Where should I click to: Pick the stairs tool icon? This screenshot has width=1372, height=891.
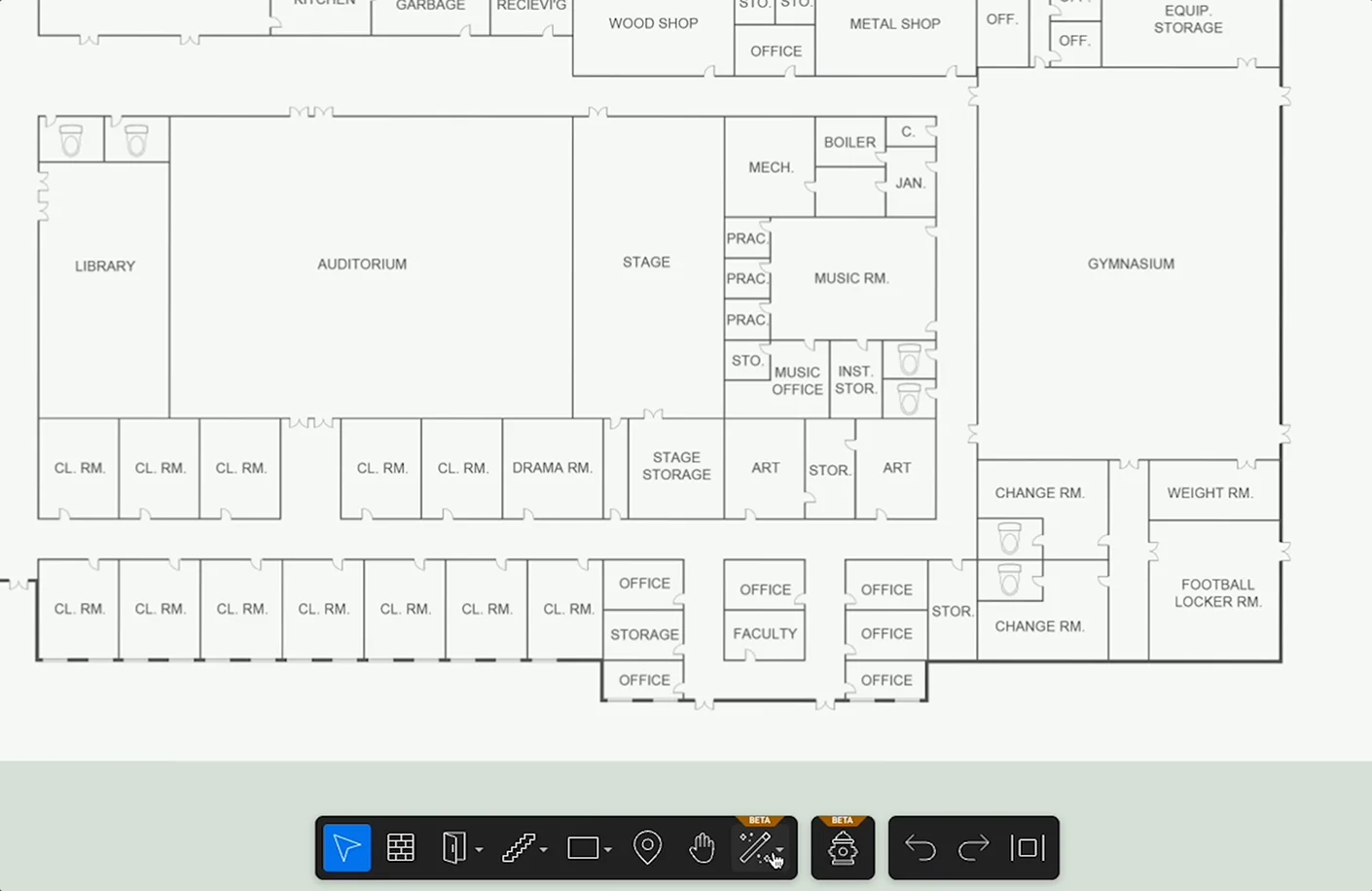coord(518,848)
